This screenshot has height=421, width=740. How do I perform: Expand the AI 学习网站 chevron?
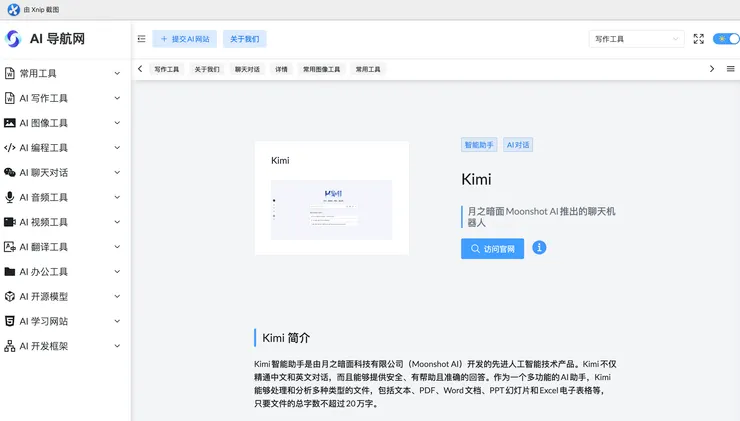pos(117,321)
